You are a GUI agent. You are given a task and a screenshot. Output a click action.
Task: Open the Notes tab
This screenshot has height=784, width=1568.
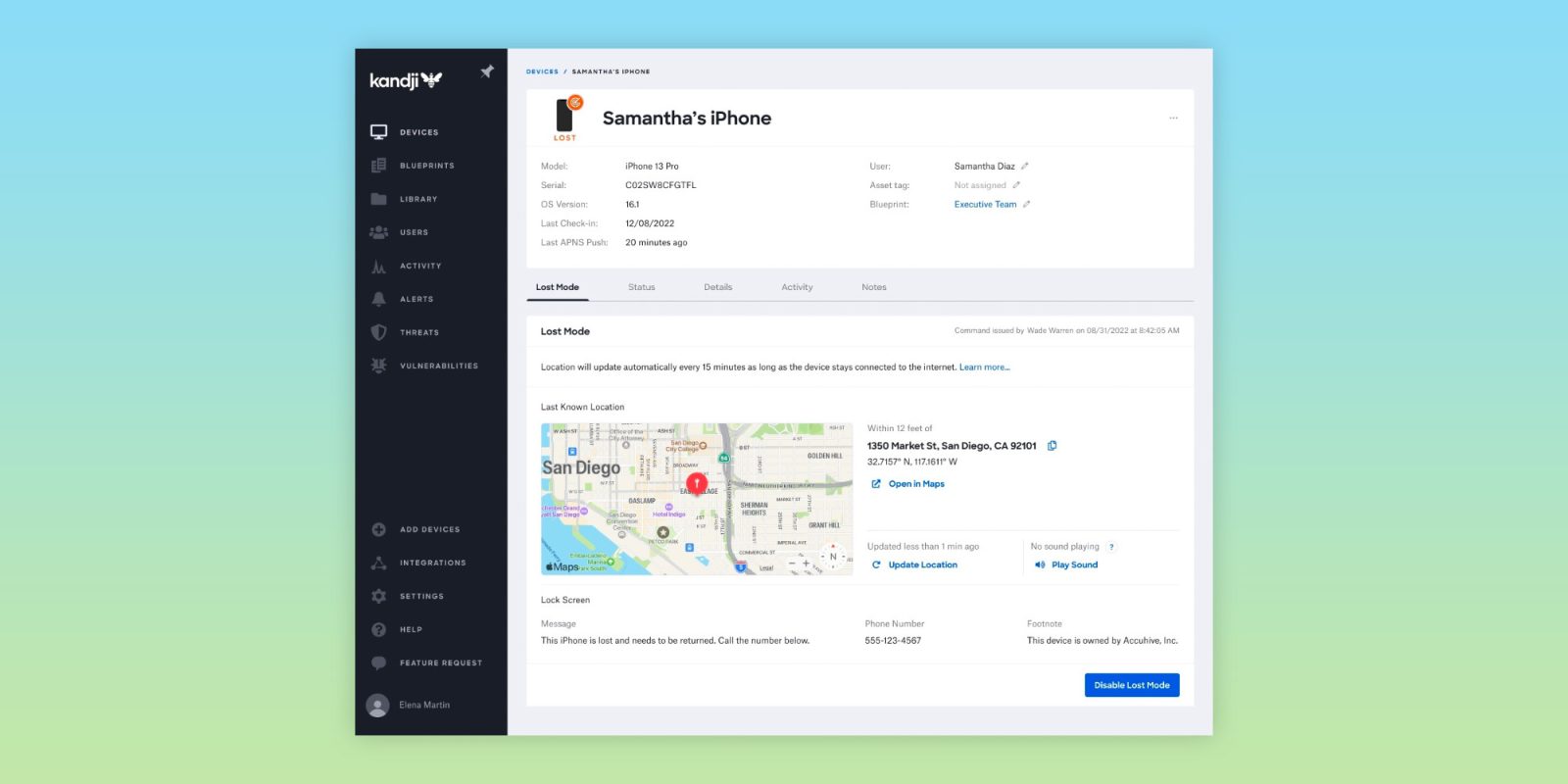(873, 287)
